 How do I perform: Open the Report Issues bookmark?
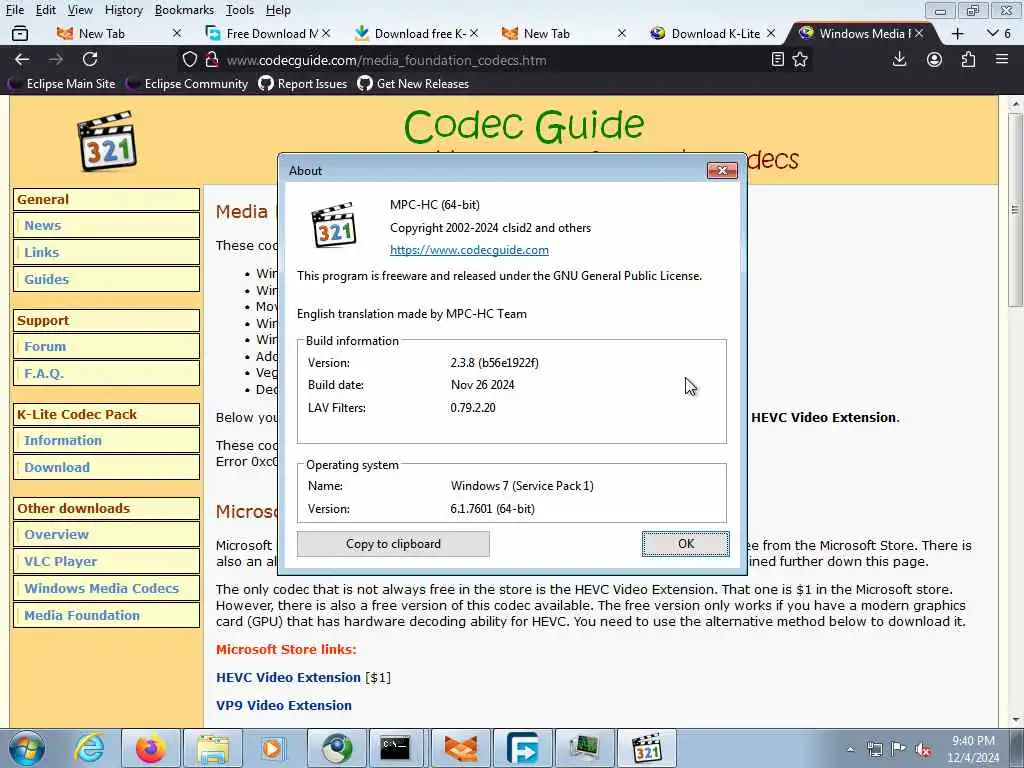[x=303, y=84]
